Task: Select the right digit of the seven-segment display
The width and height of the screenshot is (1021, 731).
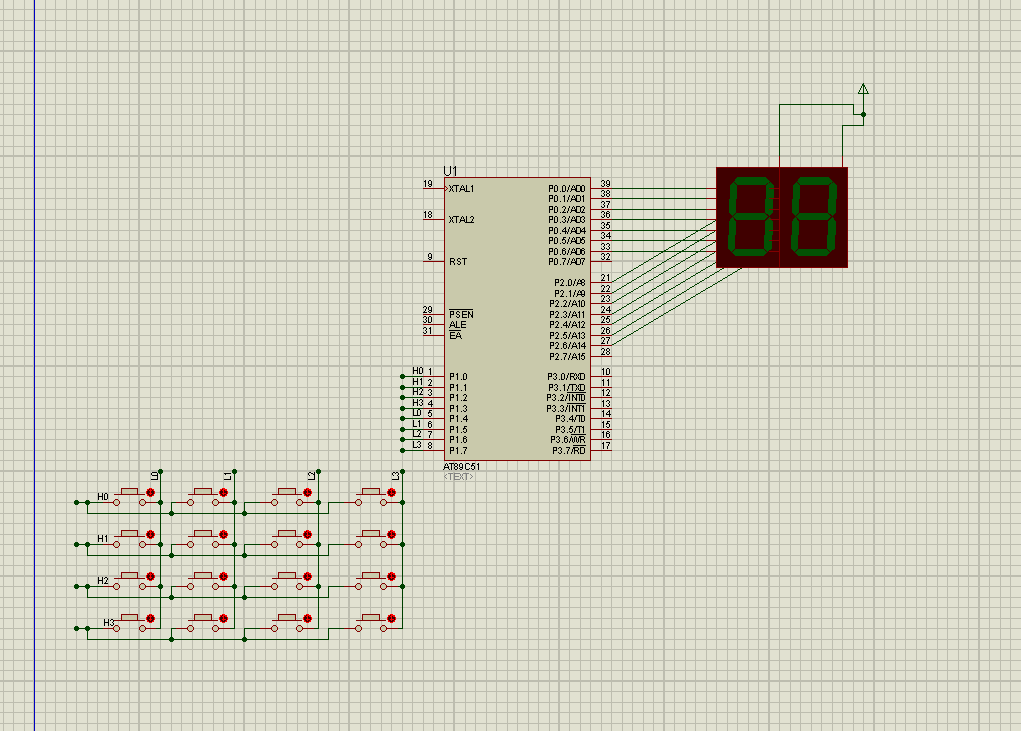Action: pos(813,217)
